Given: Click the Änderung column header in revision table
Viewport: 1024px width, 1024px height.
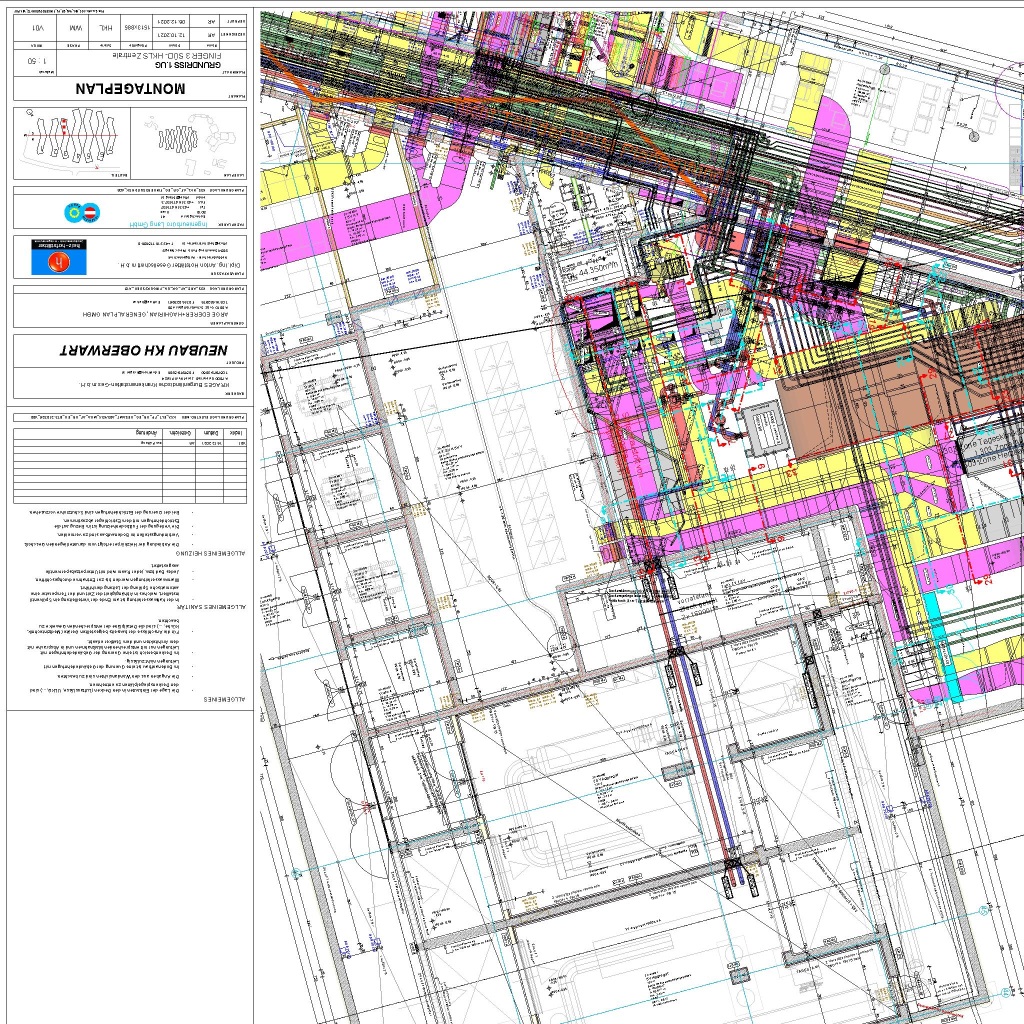Looking at the screenshot, I should pyautogui.click(x=145, y=432).
